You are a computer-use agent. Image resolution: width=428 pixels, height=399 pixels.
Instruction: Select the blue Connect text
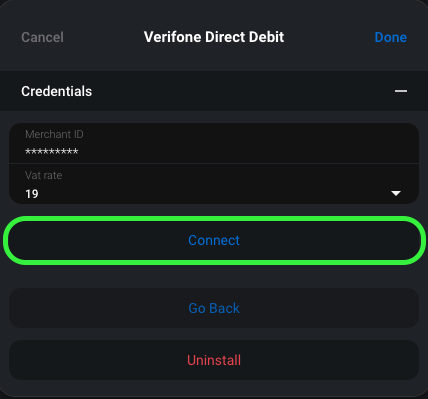(x=214, y=240)
